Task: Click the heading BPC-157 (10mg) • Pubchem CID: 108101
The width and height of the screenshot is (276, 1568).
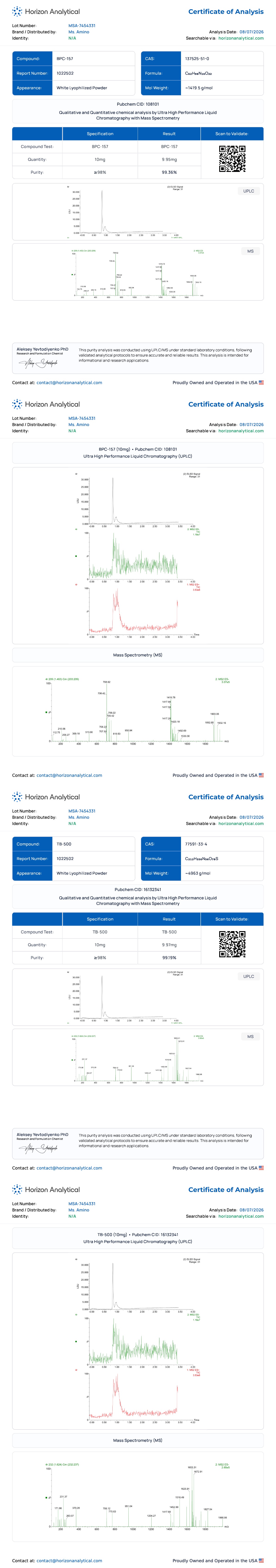Action: point(138,449)
